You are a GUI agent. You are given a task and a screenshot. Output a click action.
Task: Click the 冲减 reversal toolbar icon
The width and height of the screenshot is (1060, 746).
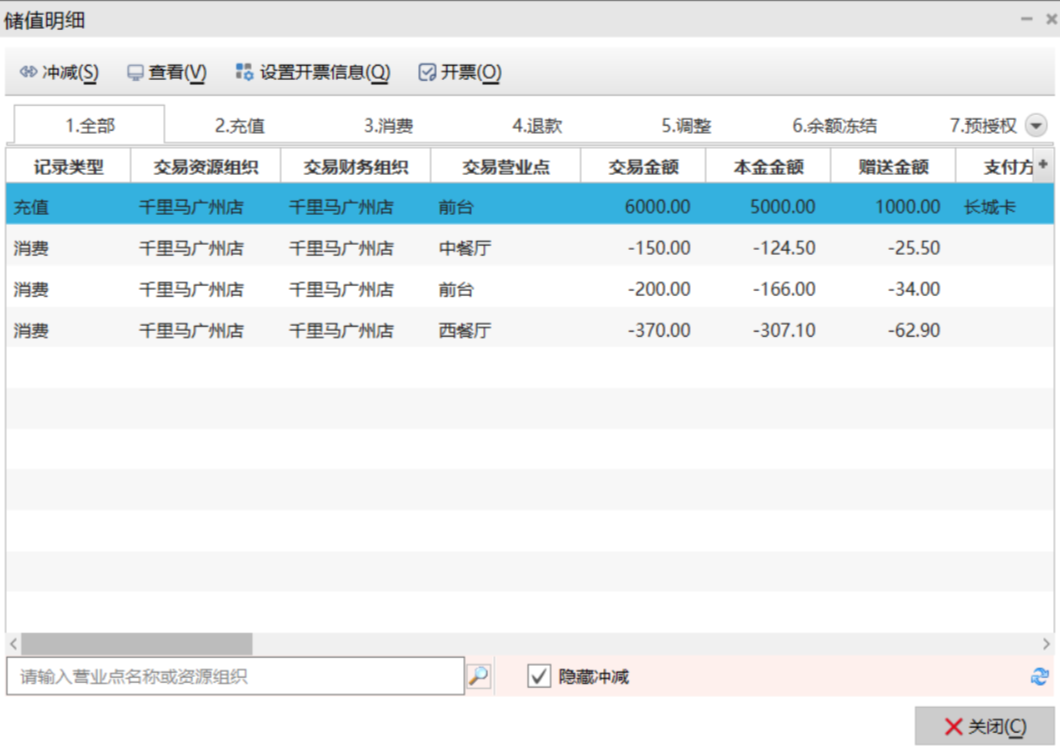28,72
